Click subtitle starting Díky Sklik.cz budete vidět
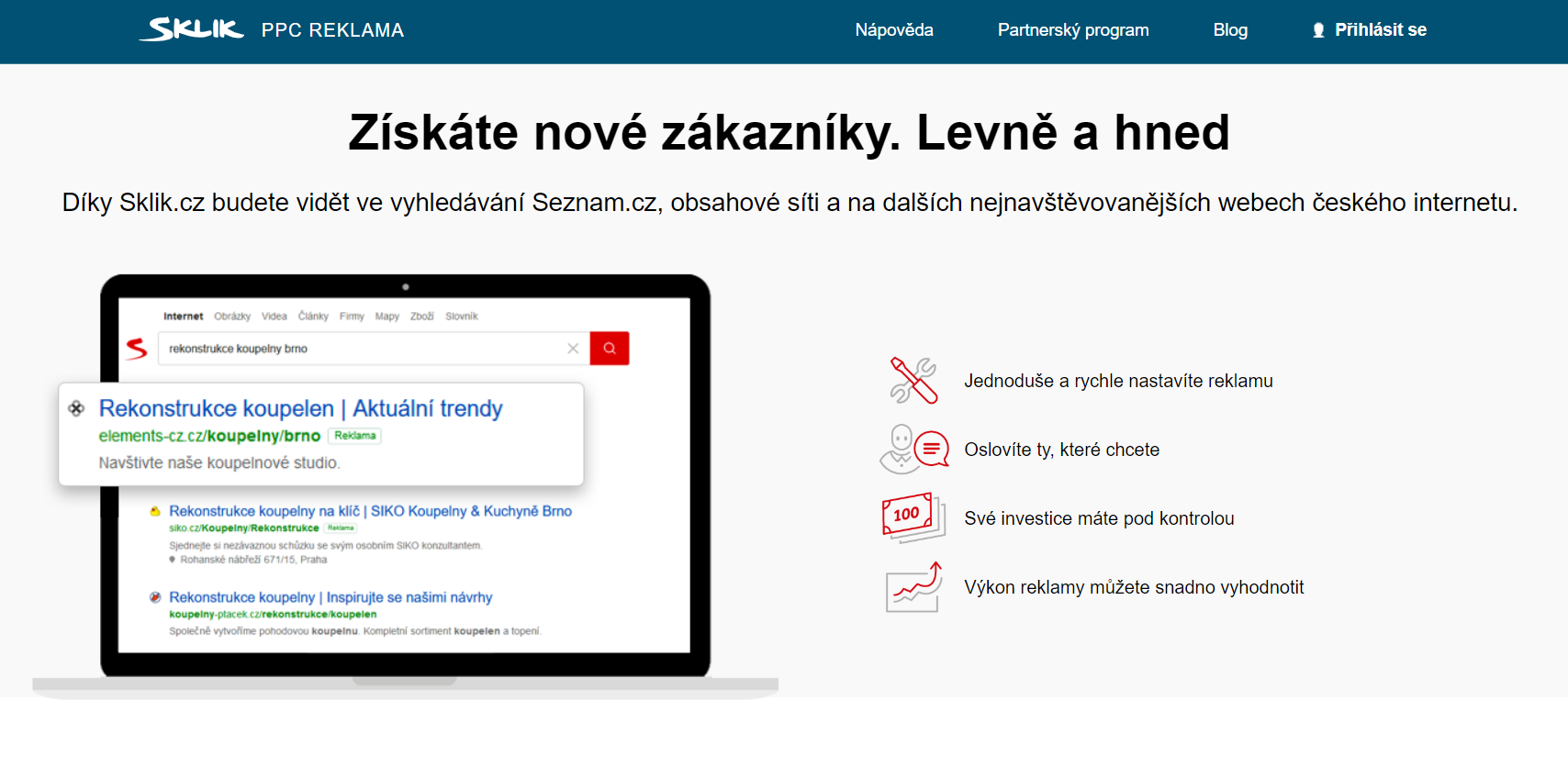 point(790,203)
